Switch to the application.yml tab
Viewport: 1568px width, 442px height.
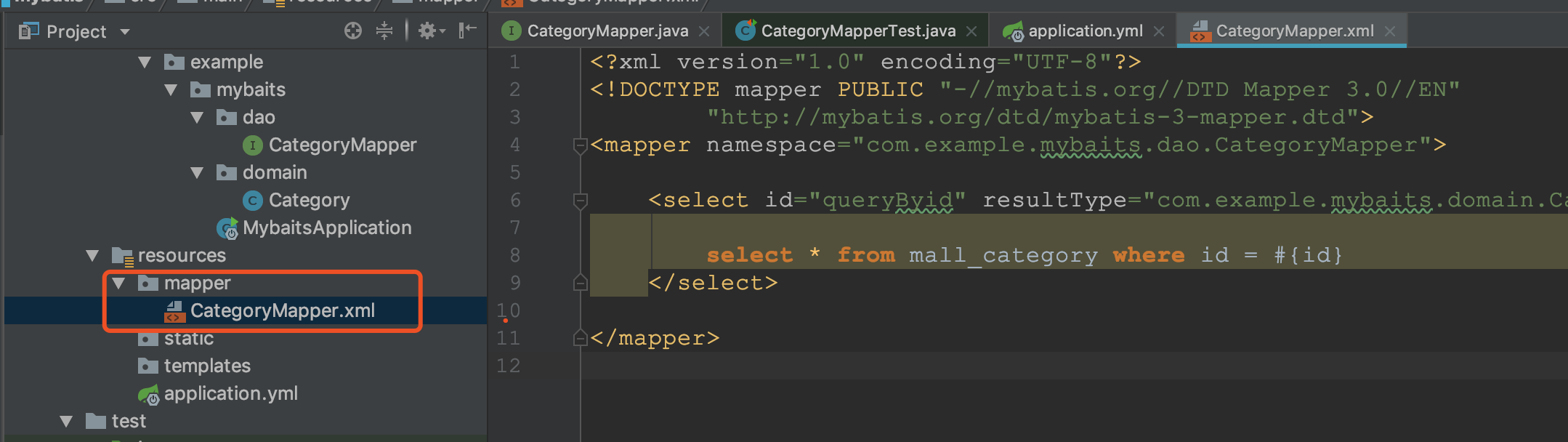[x=1086, y=31]
